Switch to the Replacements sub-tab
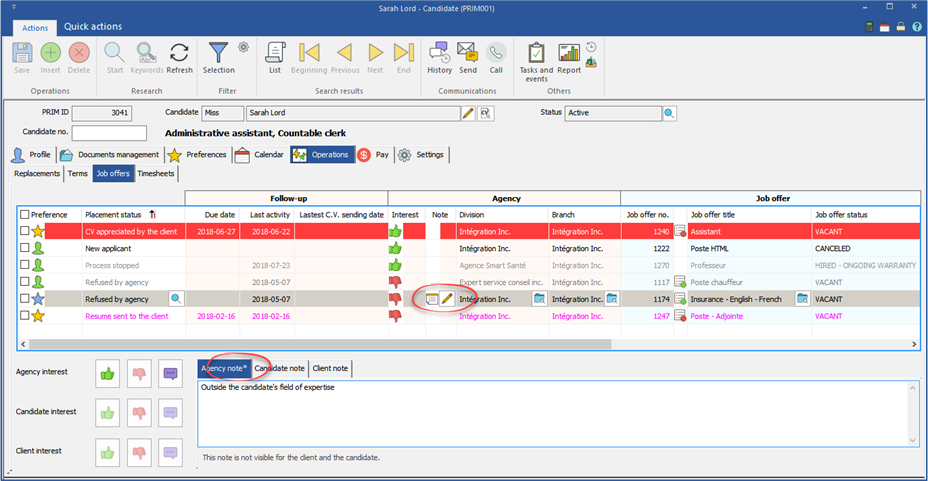 (37, 173)
